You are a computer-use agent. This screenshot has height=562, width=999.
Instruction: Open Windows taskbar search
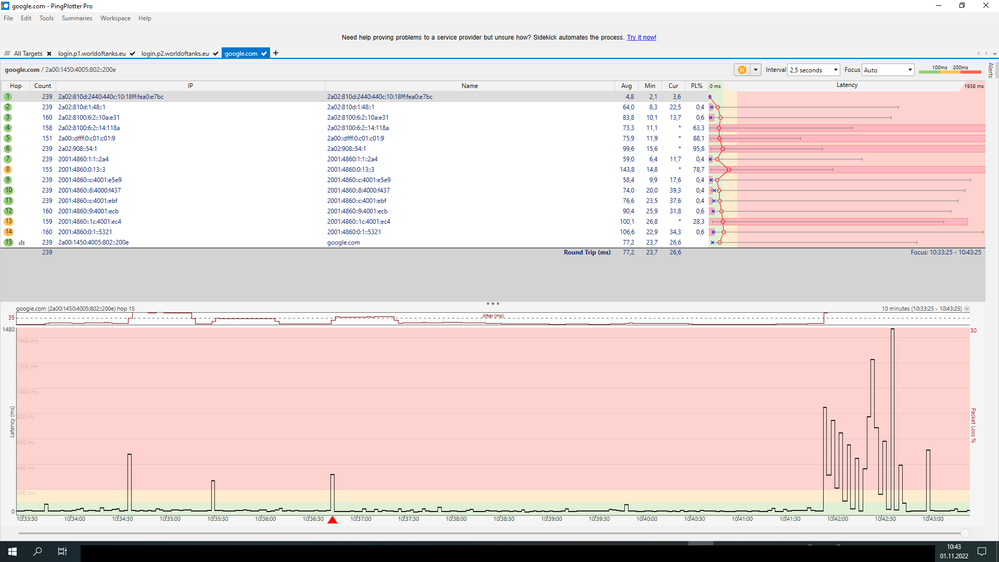(37, 551)
